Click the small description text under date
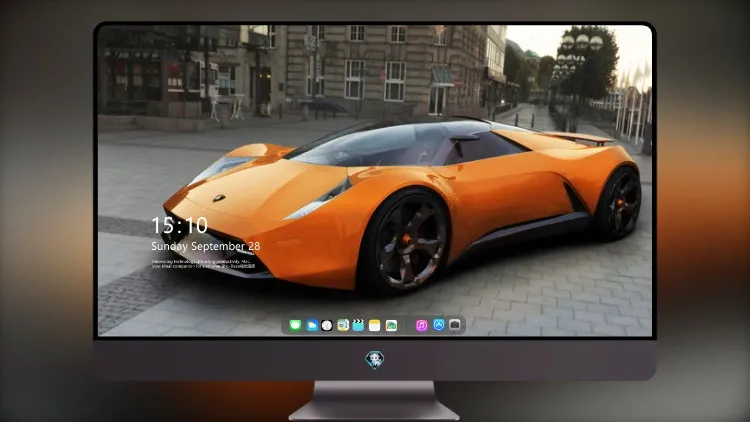The height and width of the screenshot is (422, 750). pyautogui.click(x=203, y=264)
